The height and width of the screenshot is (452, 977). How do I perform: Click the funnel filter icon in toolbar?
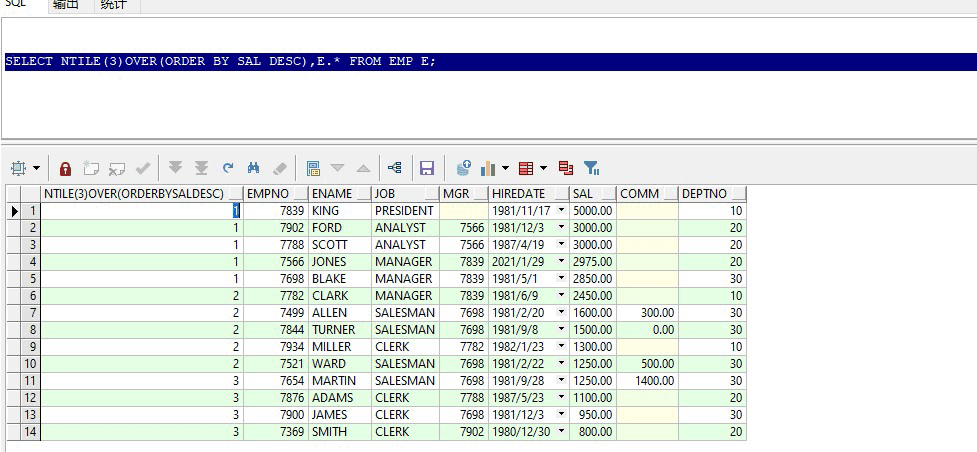pyautogui.click(x=591, y=169)
